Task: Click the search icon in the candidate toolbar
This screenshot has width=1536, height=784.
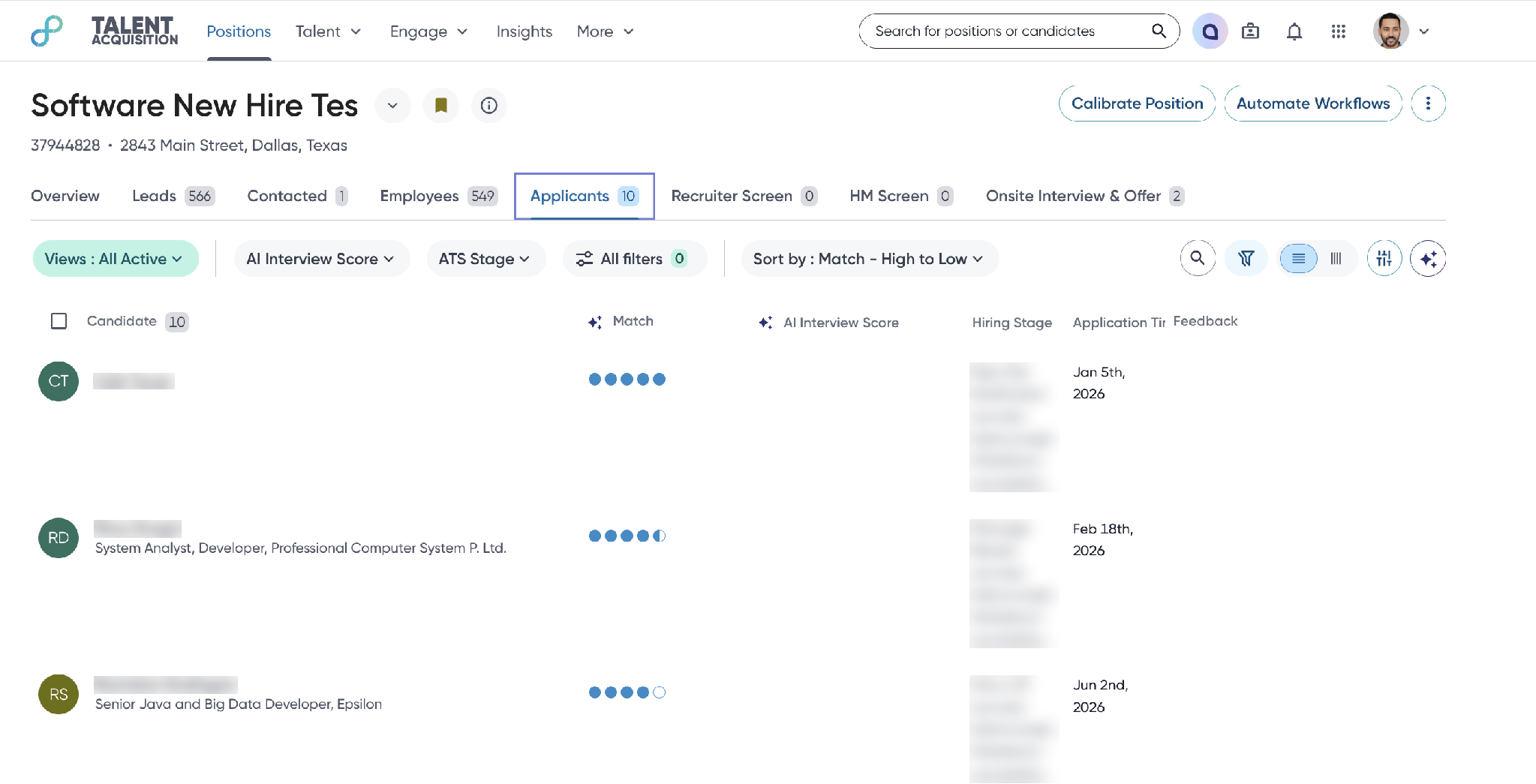Action: tap(1198, 259)
